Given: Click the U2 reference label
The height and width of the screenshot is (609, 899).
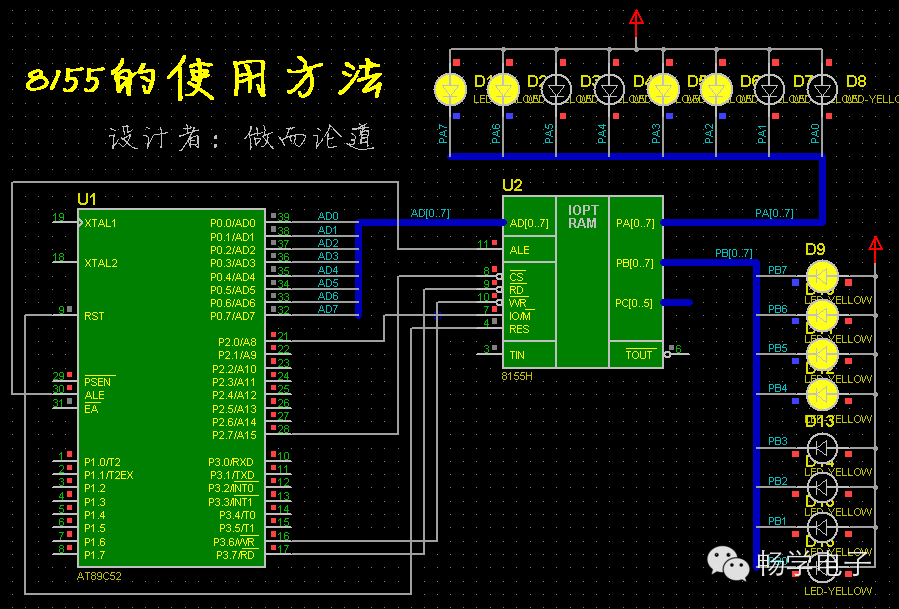Looking at the screenshot, I should pos(512,185).
